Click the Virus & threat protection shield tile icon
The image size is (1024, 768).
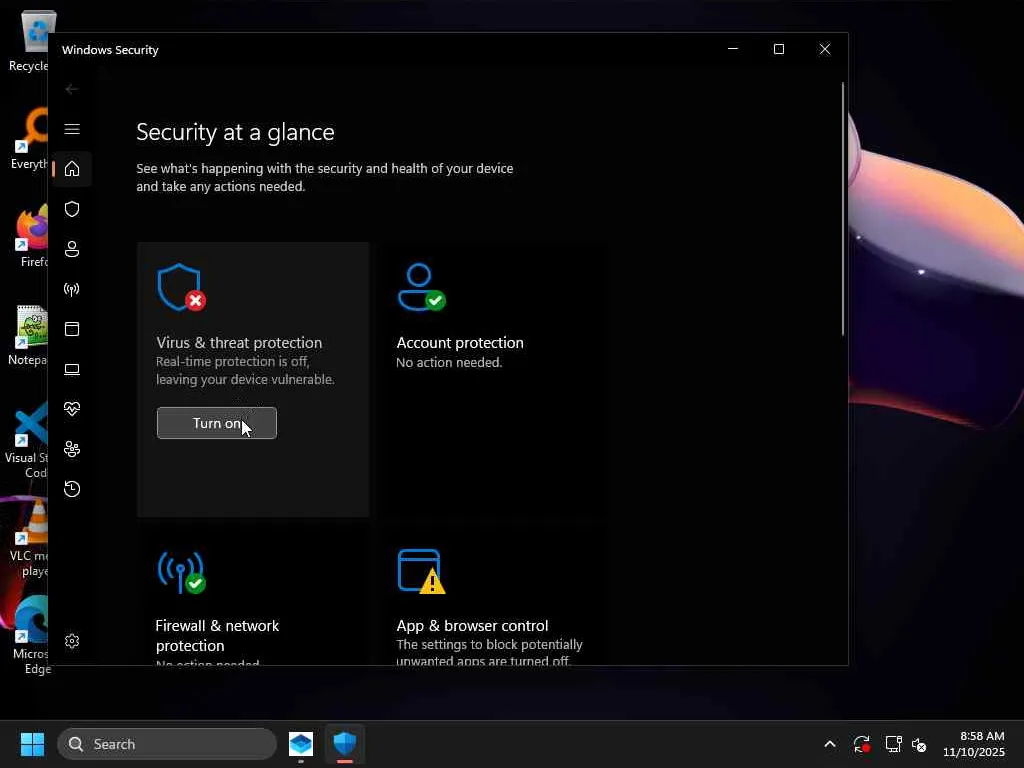point(181,287)
